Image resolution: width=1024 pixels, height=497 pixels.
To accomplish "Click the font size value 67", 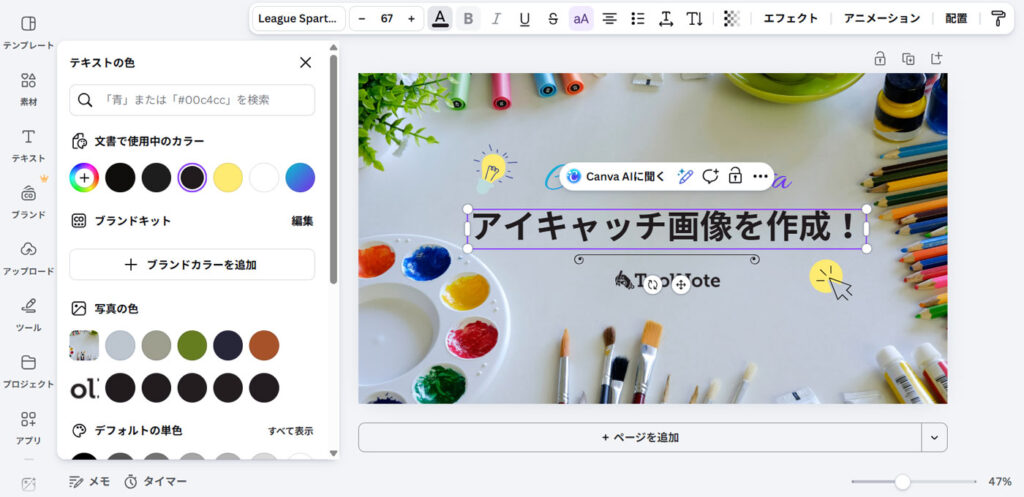I will tap(387, 18).
